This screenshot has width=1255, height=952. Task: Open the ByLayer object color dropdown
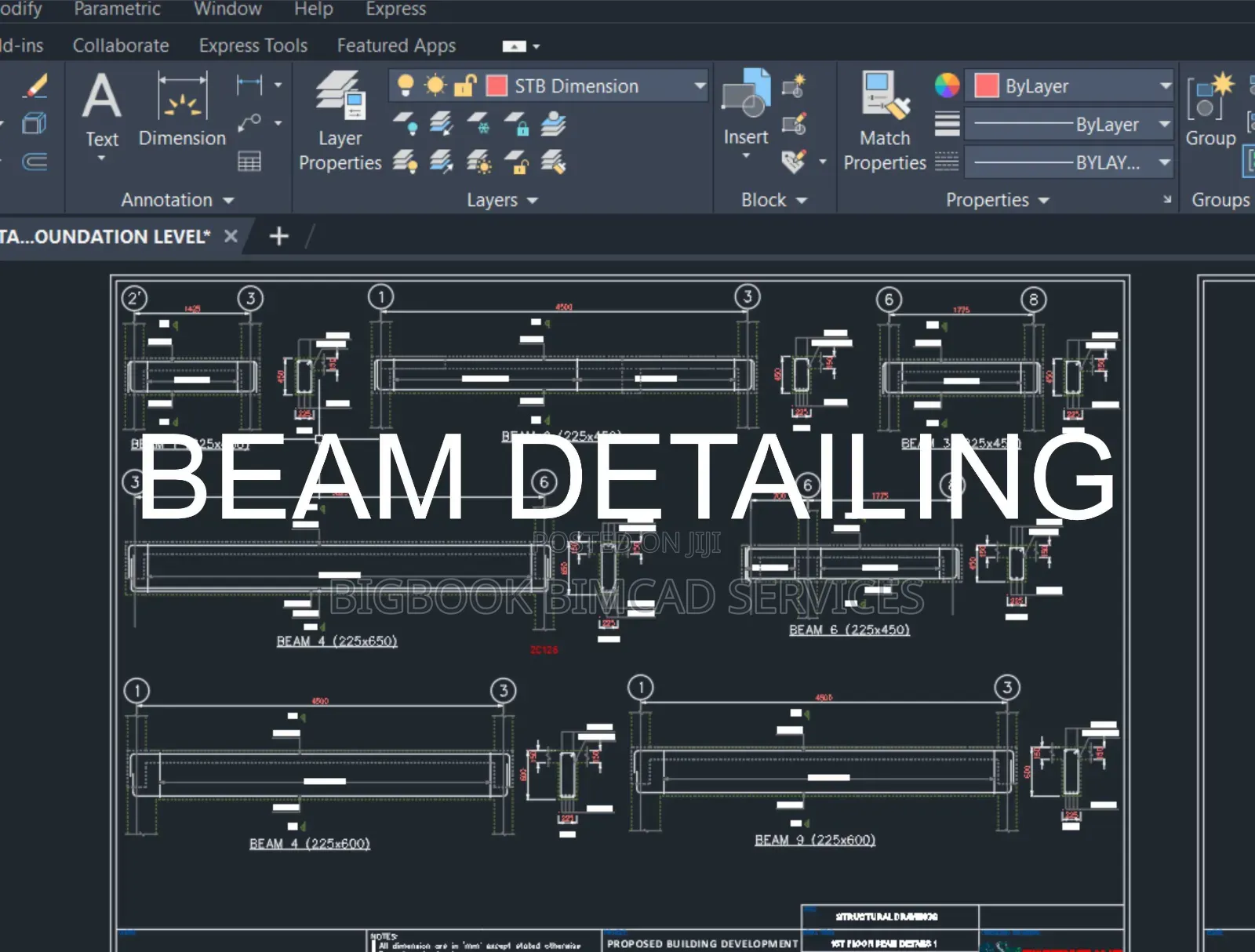tap(1166, 85)
